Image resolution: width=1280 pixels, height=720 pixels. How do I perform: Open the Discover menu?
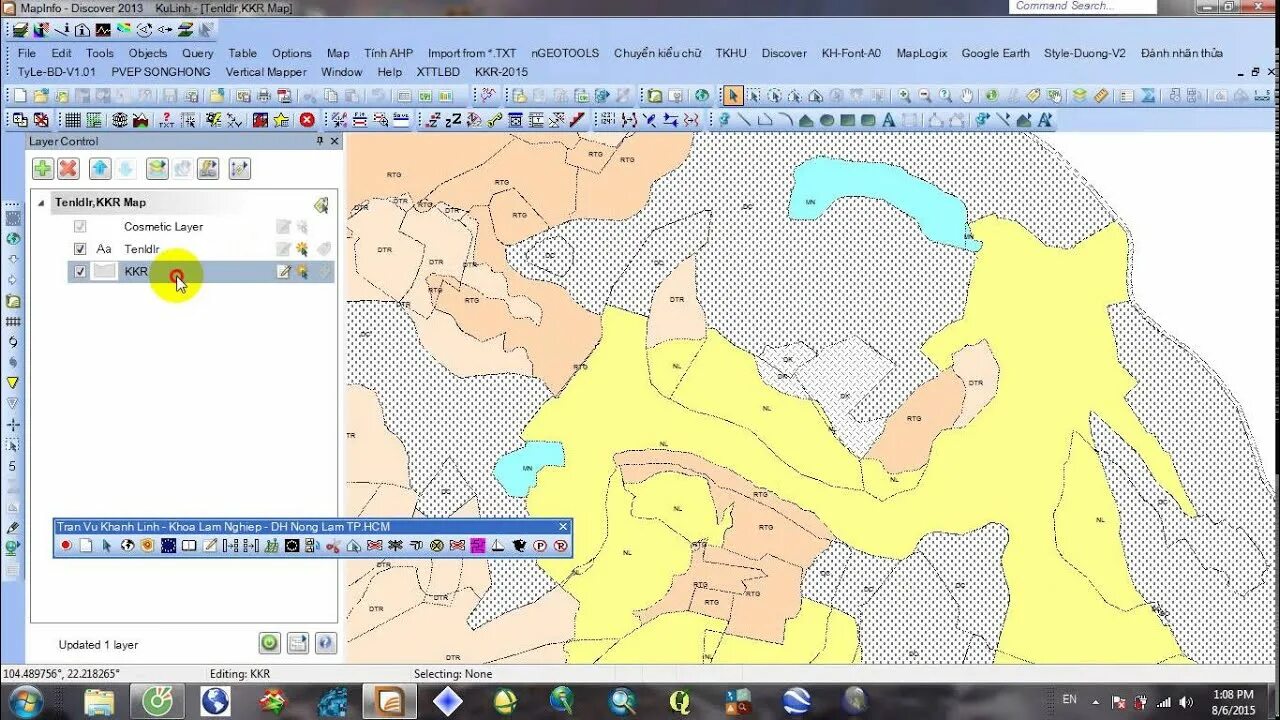(x=784, y=53)
